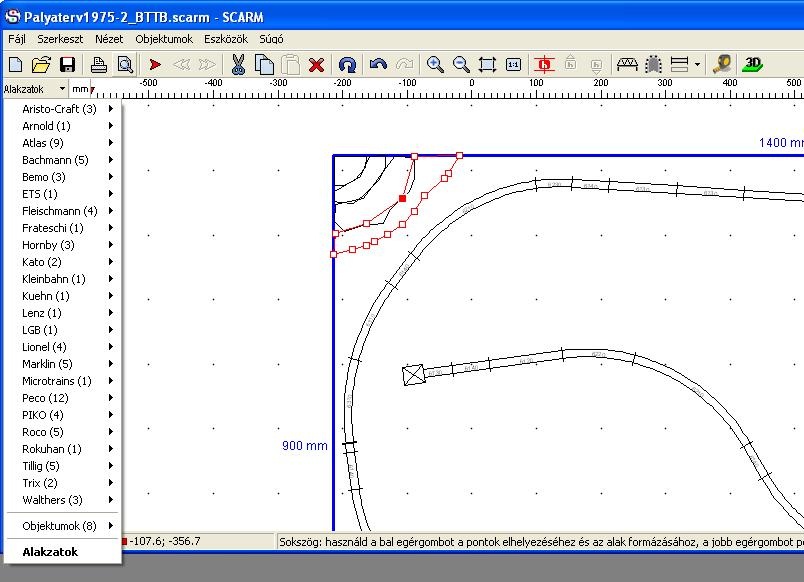Open the 3D view
This screenshot has height=582, width=804.
(753, 65)
